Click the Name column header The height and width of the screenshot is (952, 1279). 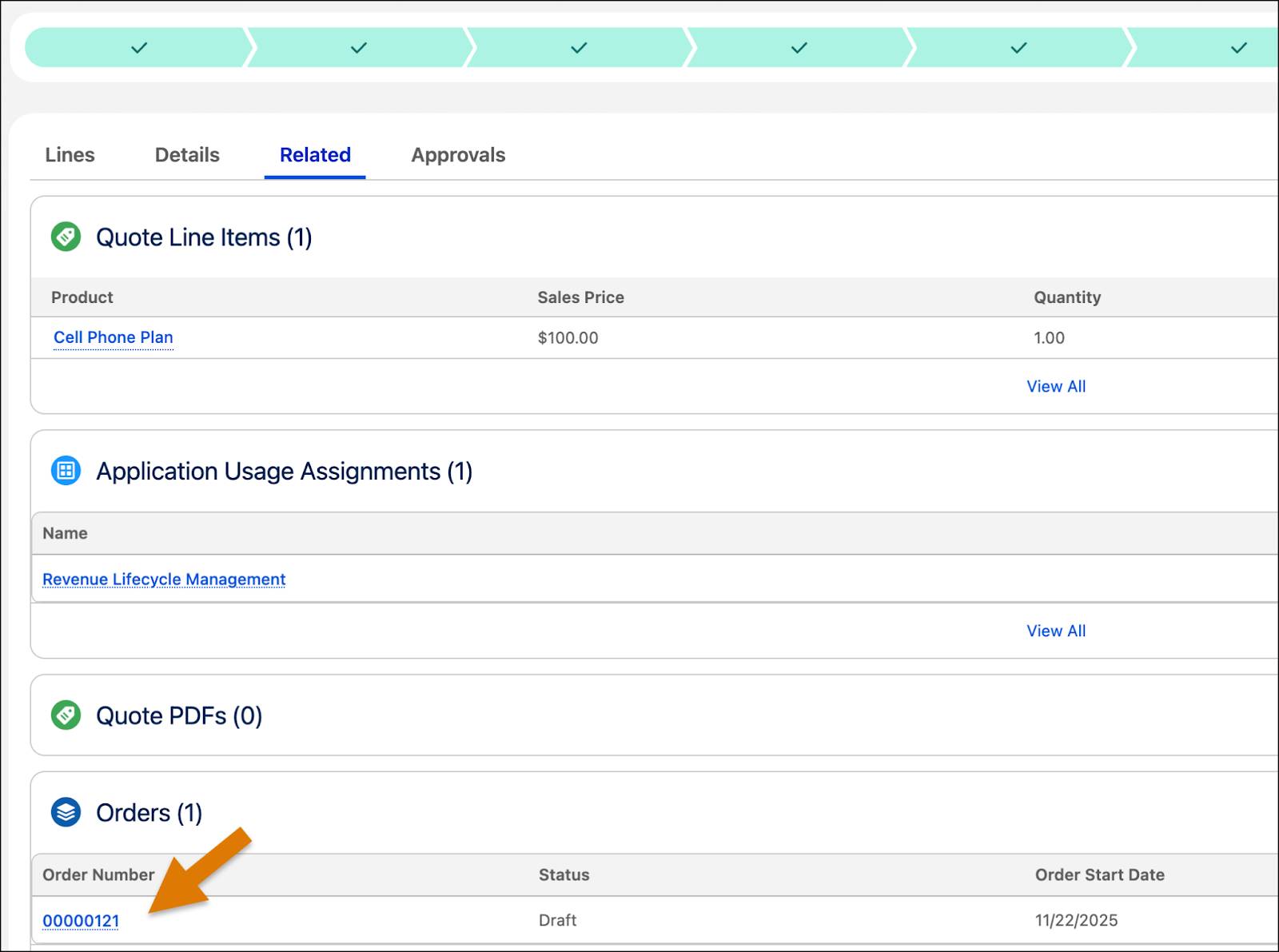pos(65,533)
